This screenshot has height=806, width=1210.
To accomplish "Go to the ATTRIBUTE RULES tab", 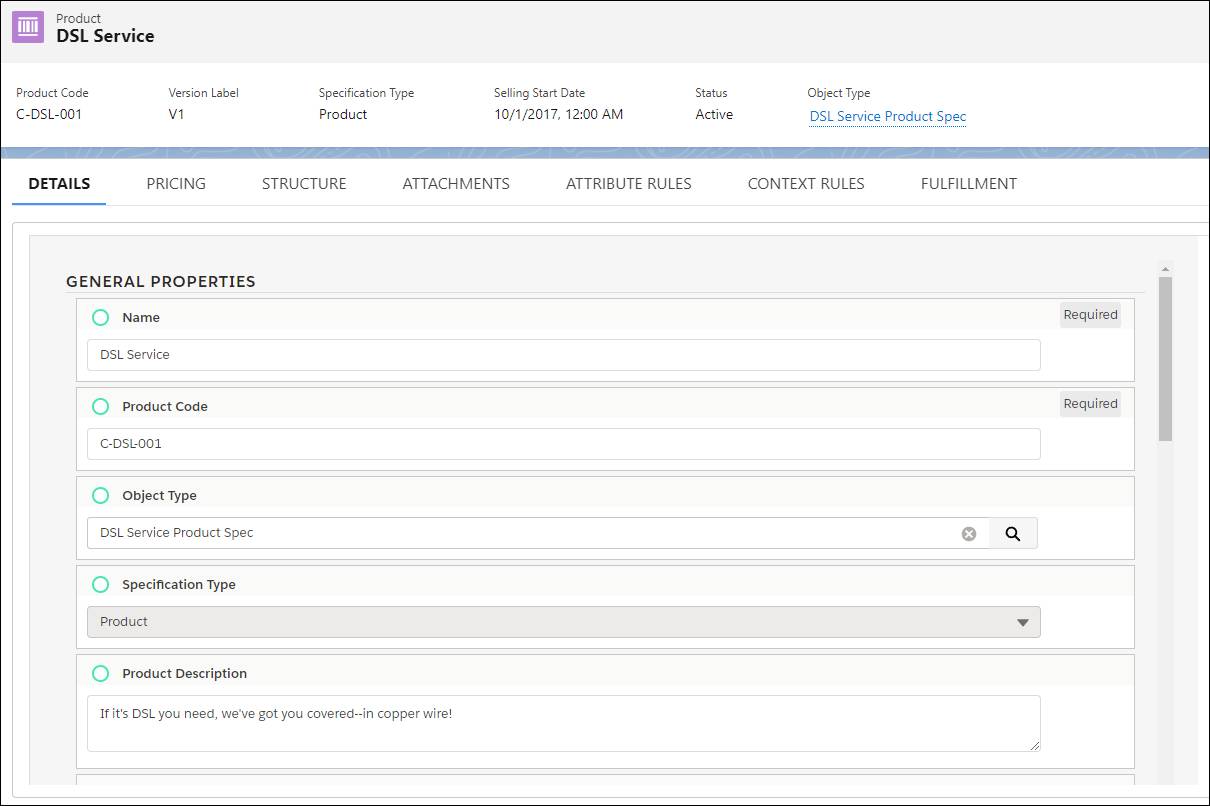I will click(x=629, y=184).
